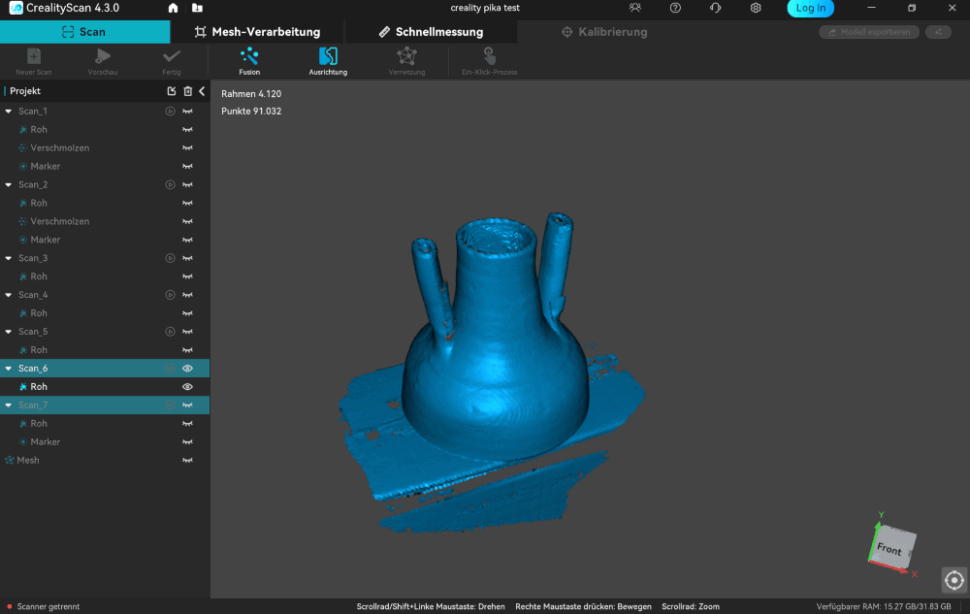Open the project folder icon in title bar

pyautogui.click(x=197, y=8)
